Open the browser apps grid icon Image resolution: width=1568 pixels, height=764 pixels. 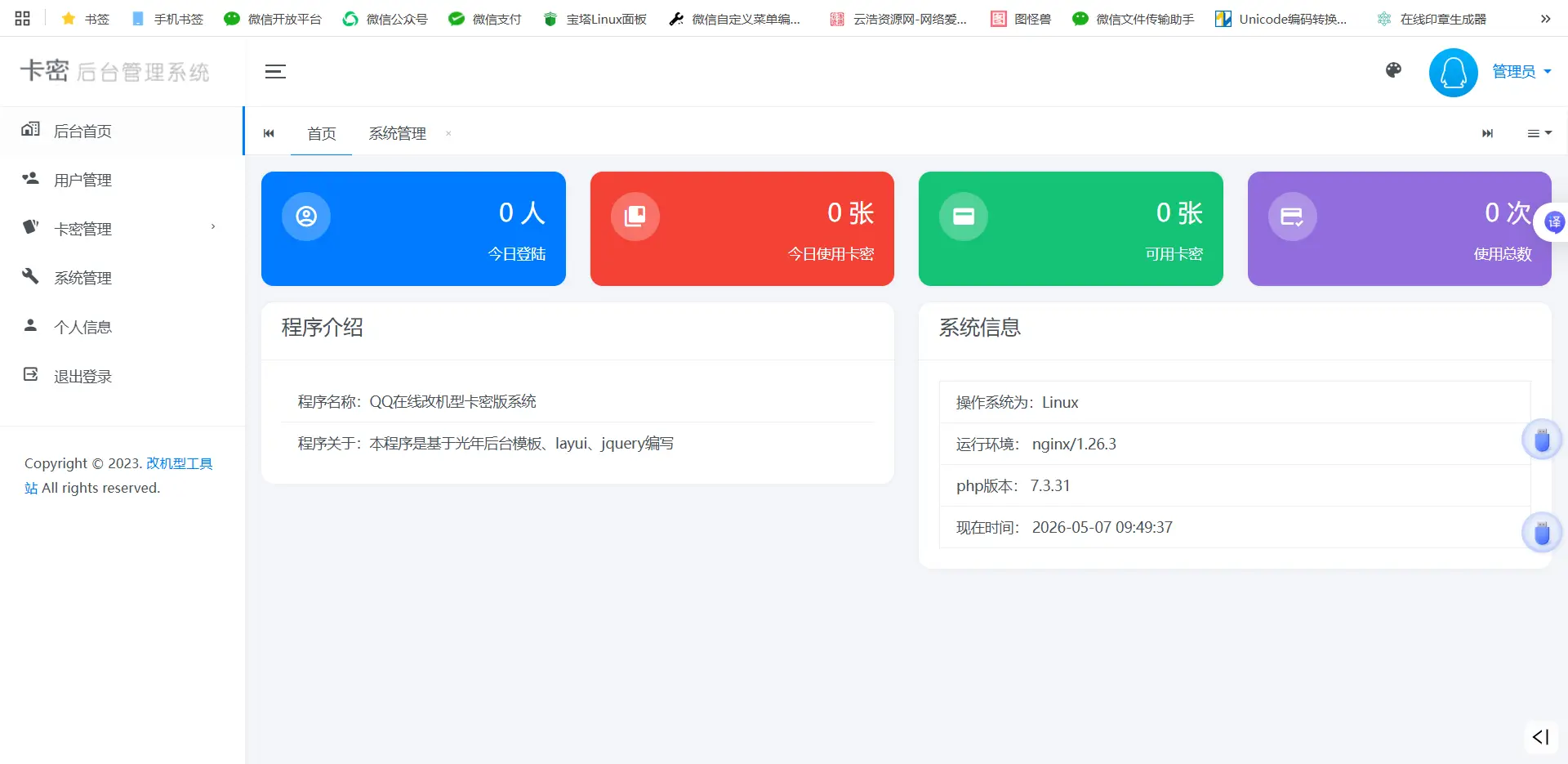pos(22,18)
